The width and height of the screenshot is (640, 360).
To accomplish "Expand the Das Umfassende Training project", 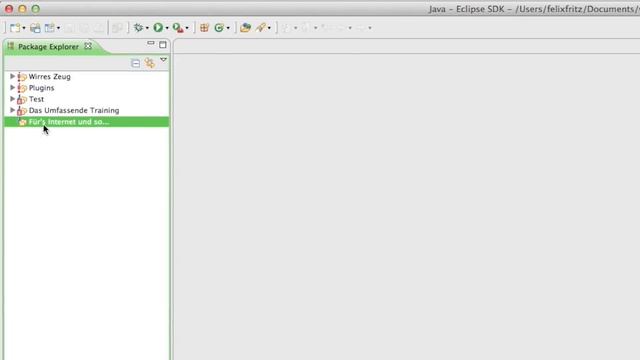I will [12, 110].
